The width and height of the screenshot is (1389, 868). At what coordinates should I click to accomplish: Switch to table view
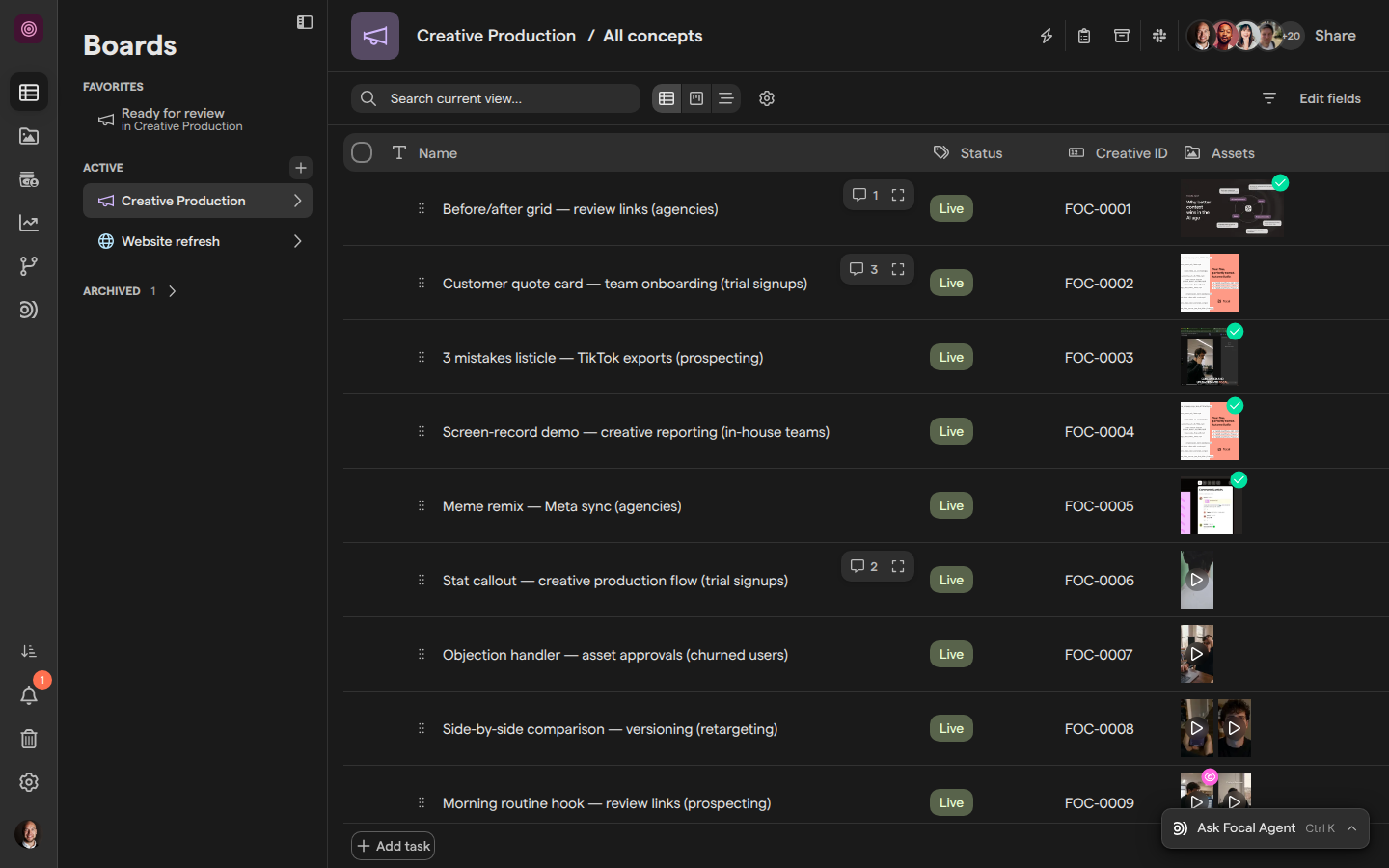(667, 98)
